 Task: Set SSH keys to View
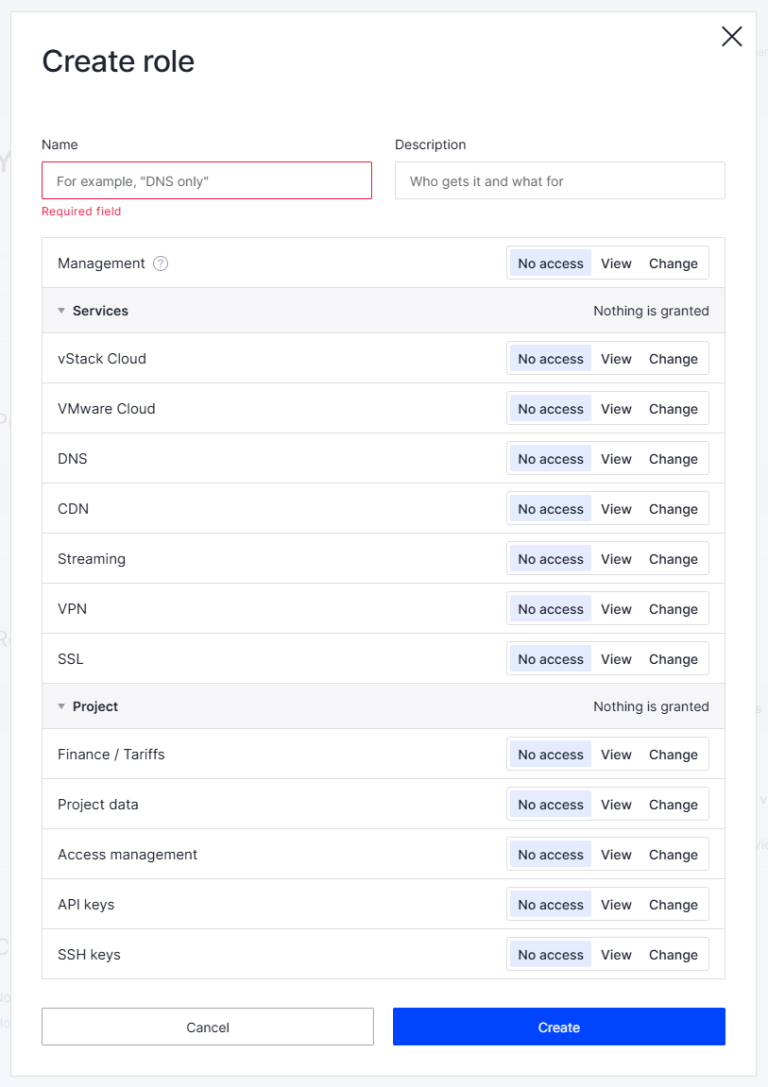(x=616, y=954)
